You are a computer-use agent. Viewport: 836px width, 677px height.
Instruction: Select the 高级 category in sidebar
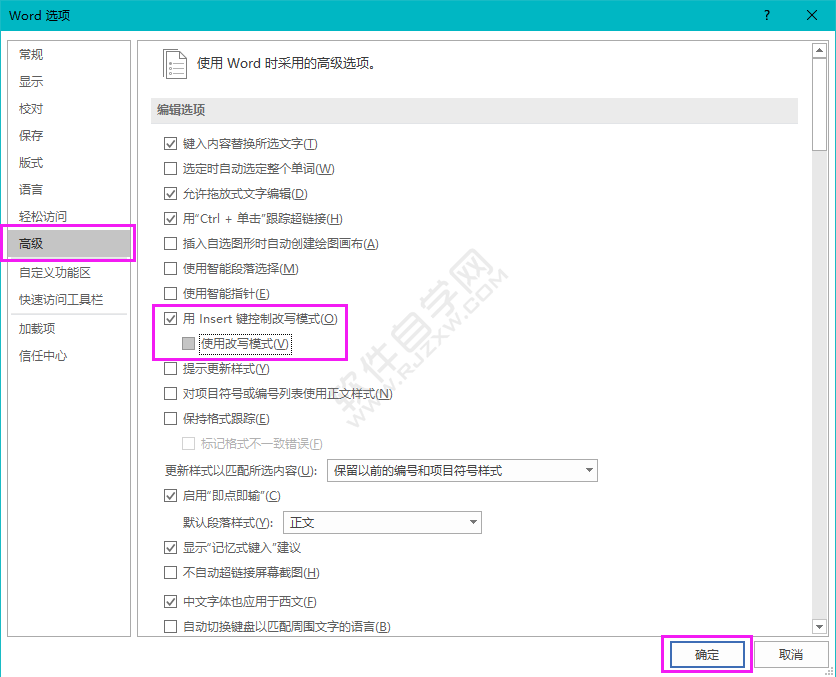click(x=60, y=243)
